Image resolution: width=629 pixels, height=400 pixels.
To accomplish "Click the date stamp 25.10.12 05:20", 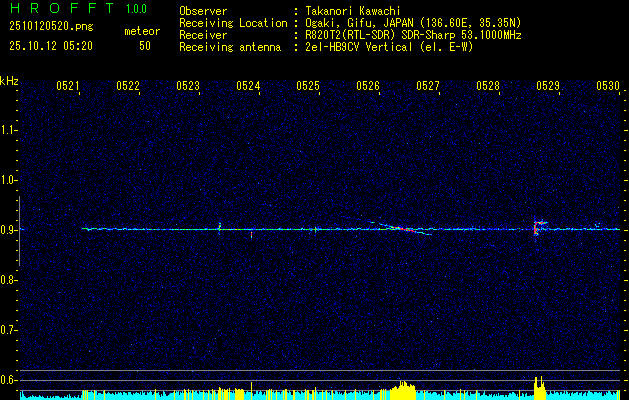I will (51, 46).
